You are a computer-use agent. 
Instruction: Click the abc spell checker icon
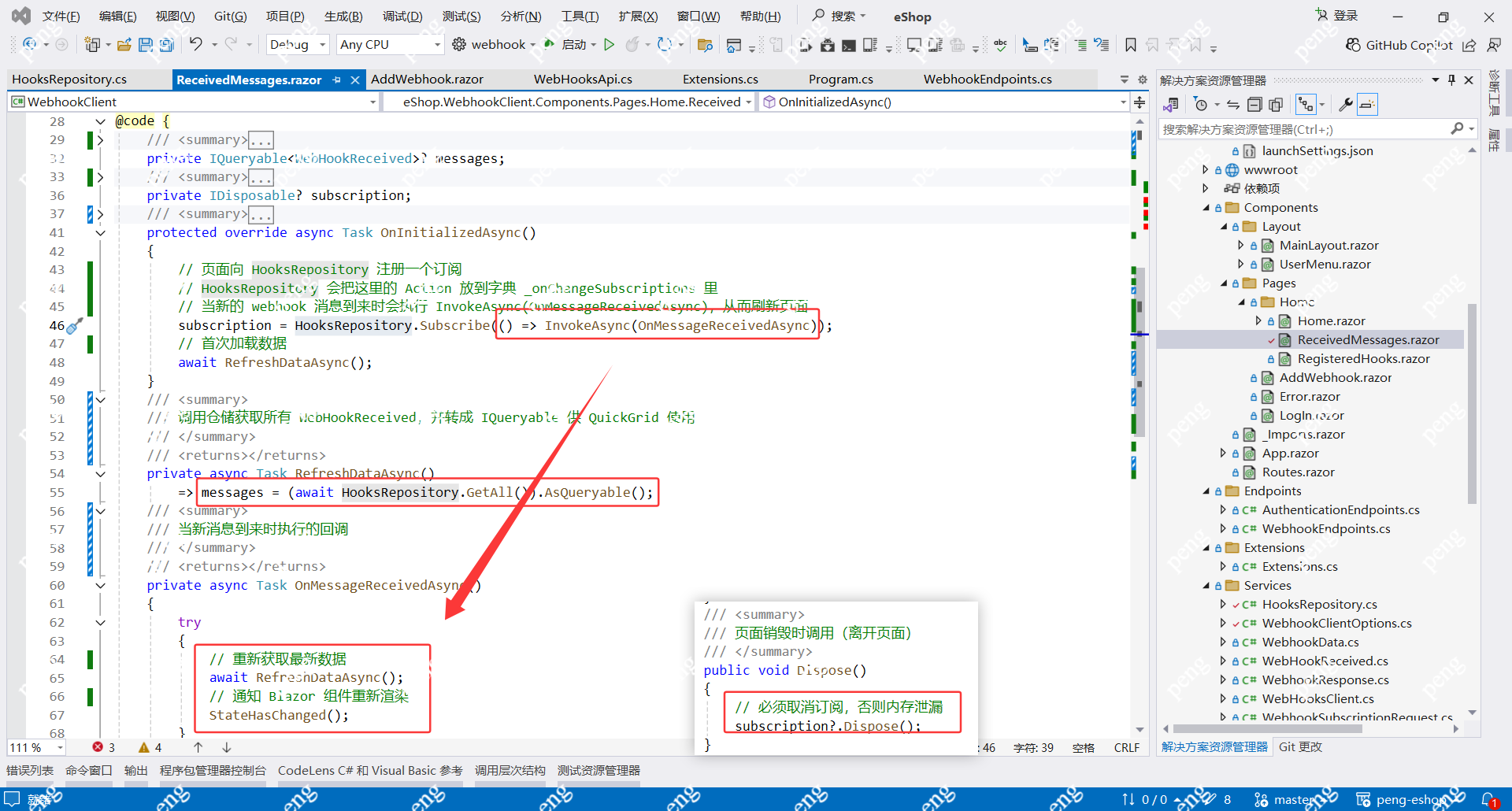pyautogui.click(x=1000, y=45)
